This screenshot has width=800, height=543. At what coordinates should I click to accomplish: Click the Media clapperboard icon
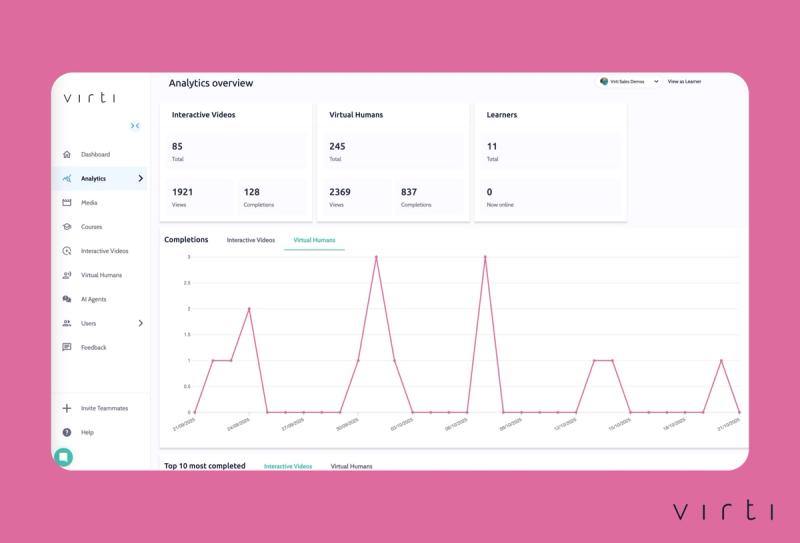(x=67, y=203)
